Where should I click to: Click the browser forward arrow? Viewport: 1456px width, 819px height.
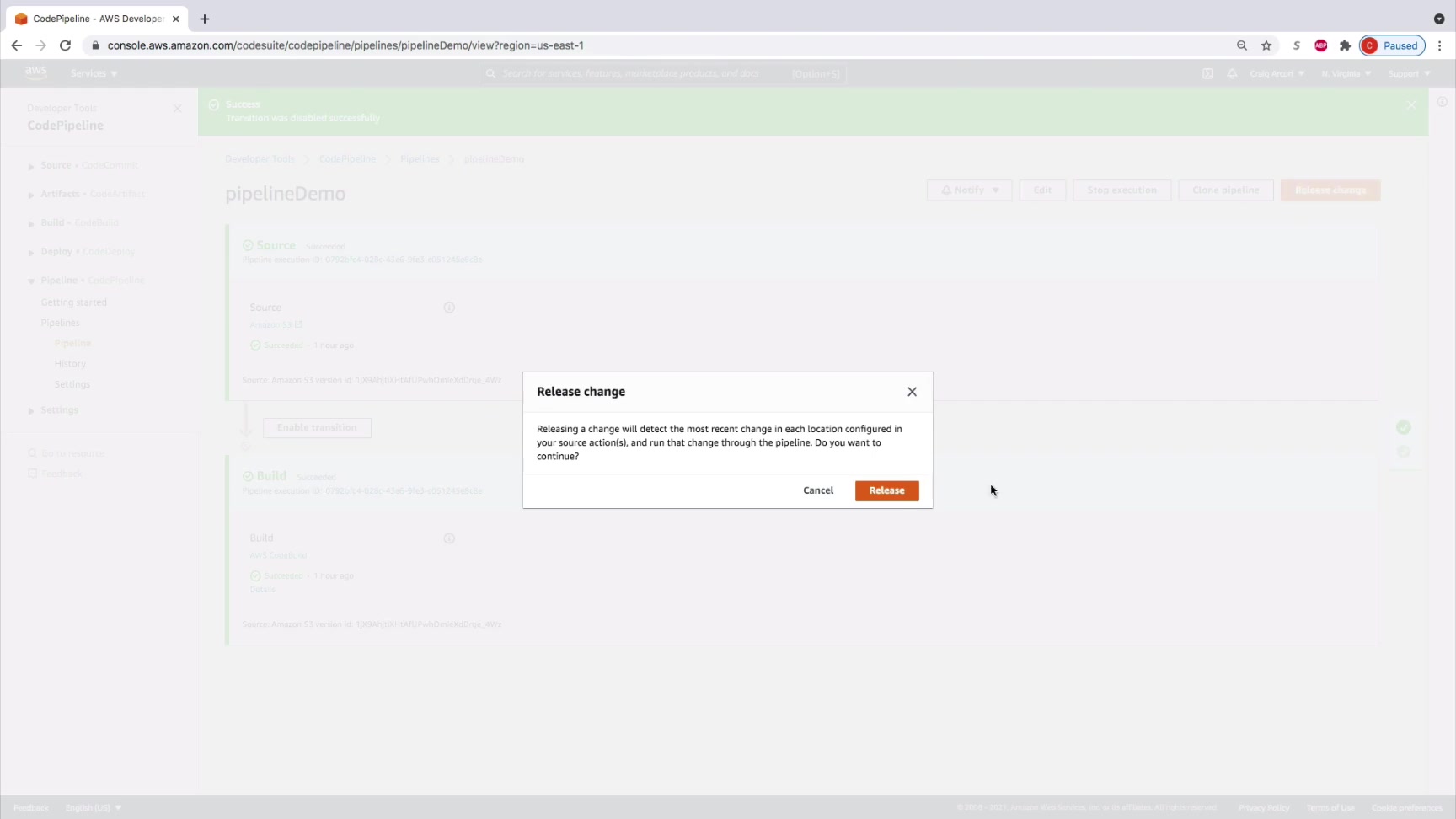pos(40,45)
